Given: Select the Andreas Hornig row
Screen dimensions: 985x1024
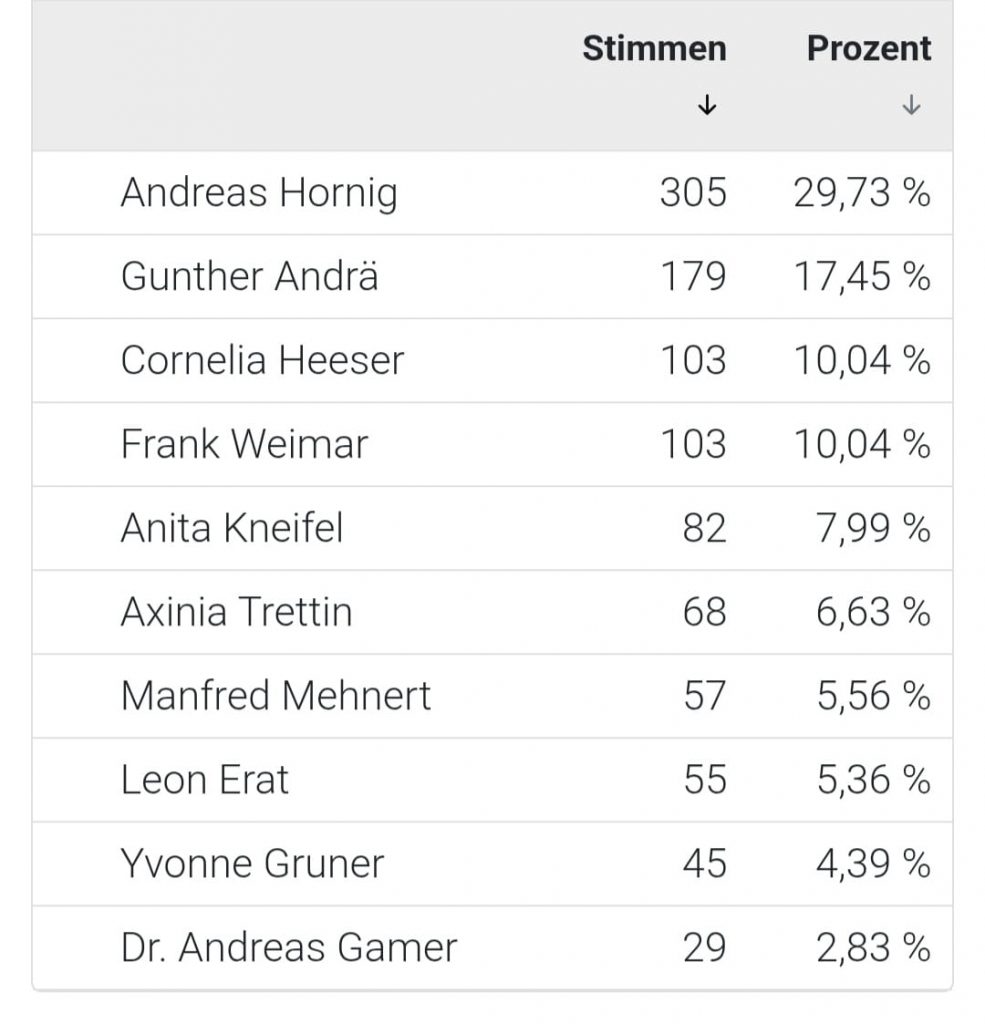Looking at the screenshot, I should coord(259,193).
